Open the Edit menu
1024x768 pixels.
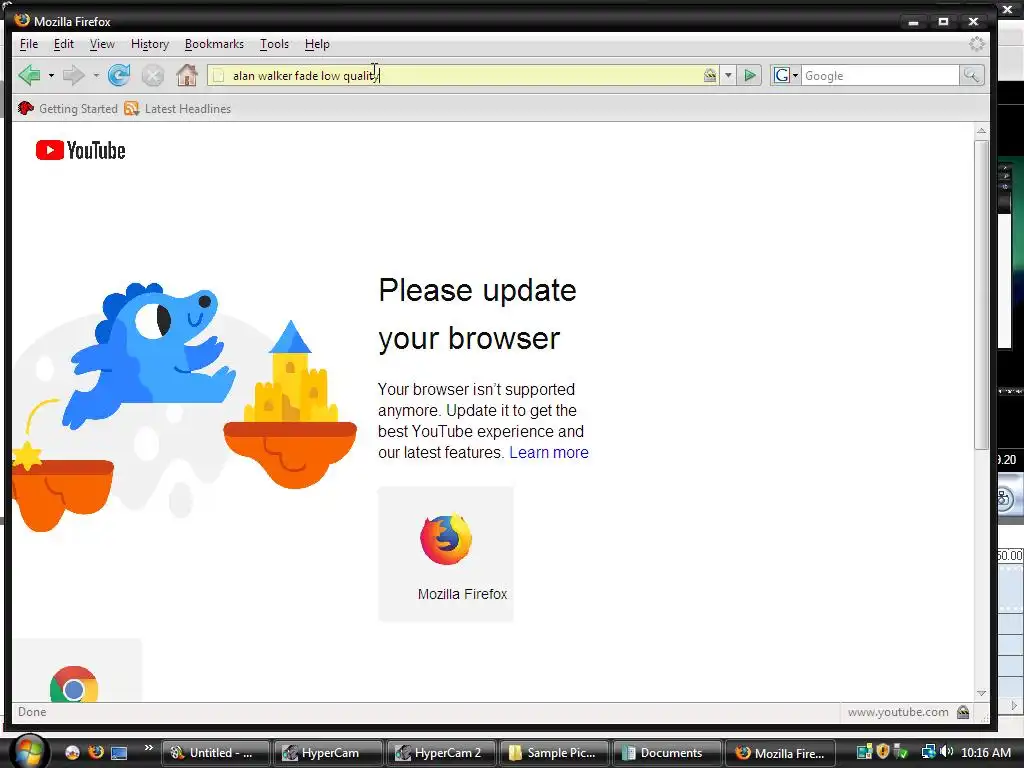coord(63,44)
